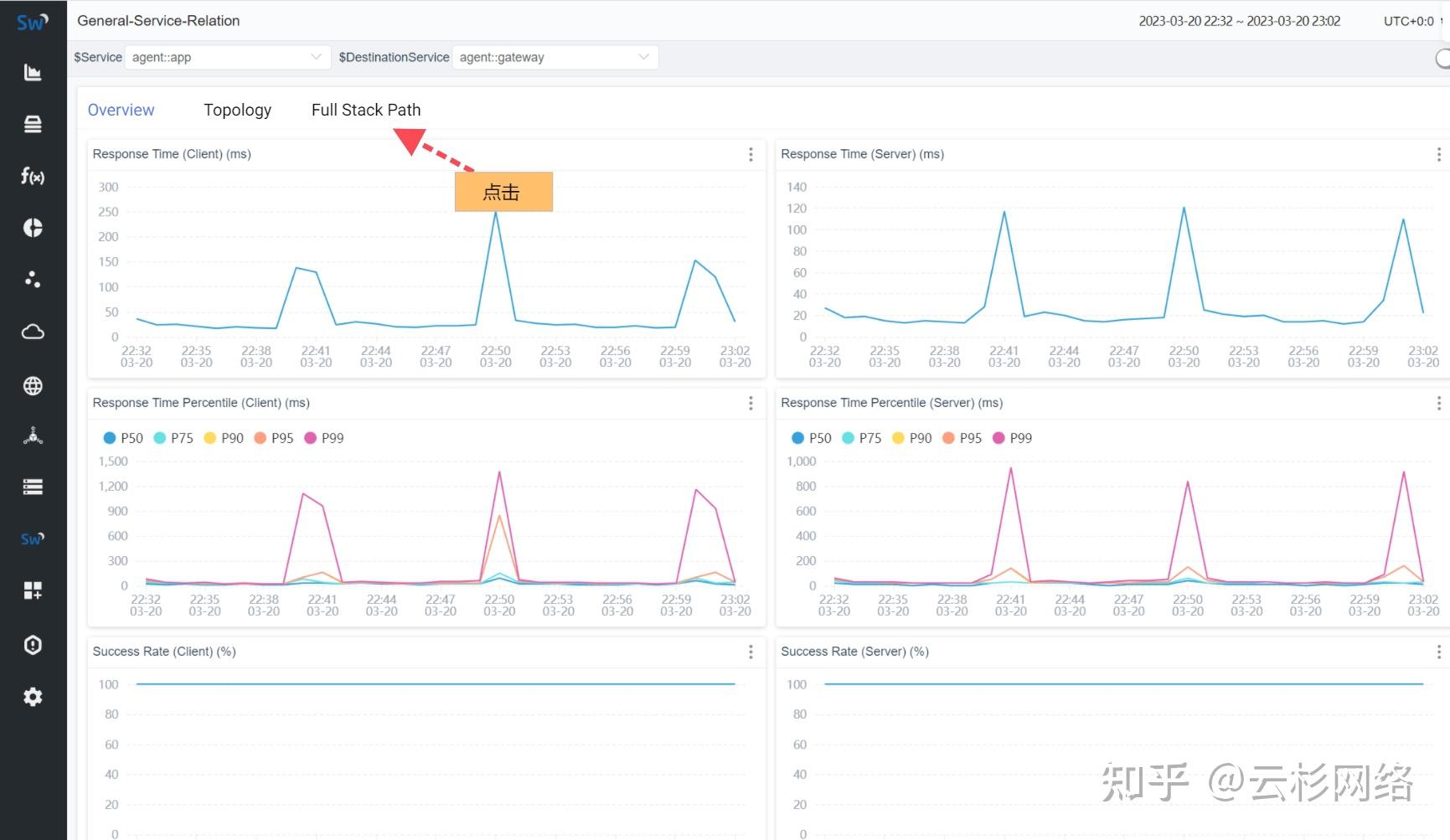Expand the $DestinationService agent::gateway dropdown
The width and height of the screenshot is (1450, 840).
(555, 57)
